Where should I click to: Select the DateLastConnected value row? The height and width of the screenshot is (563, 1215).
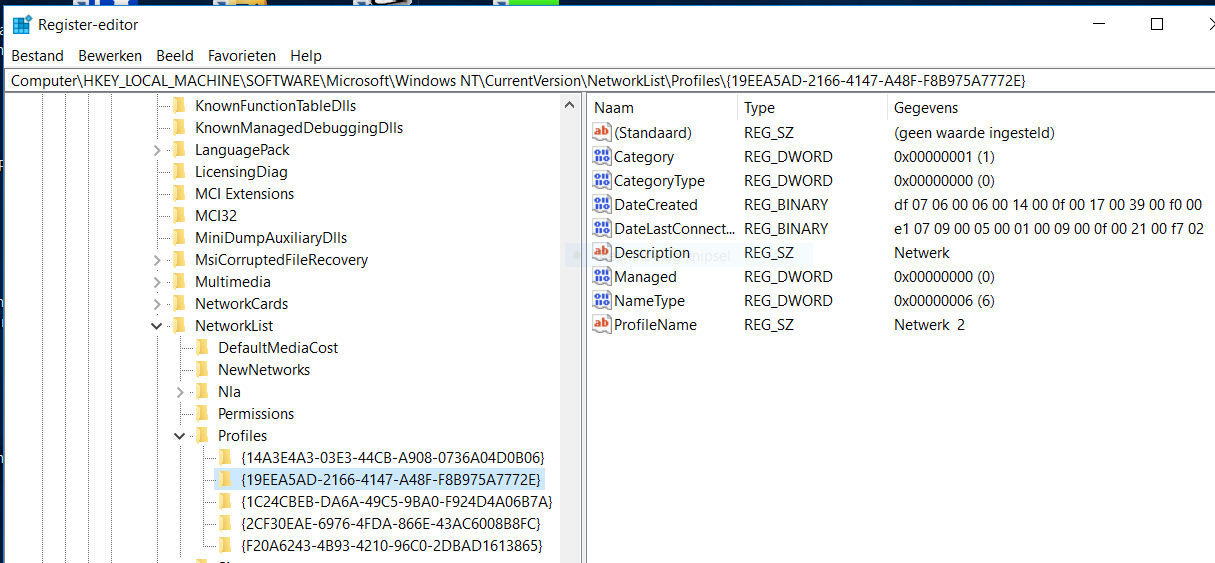(x=900, y=229)
